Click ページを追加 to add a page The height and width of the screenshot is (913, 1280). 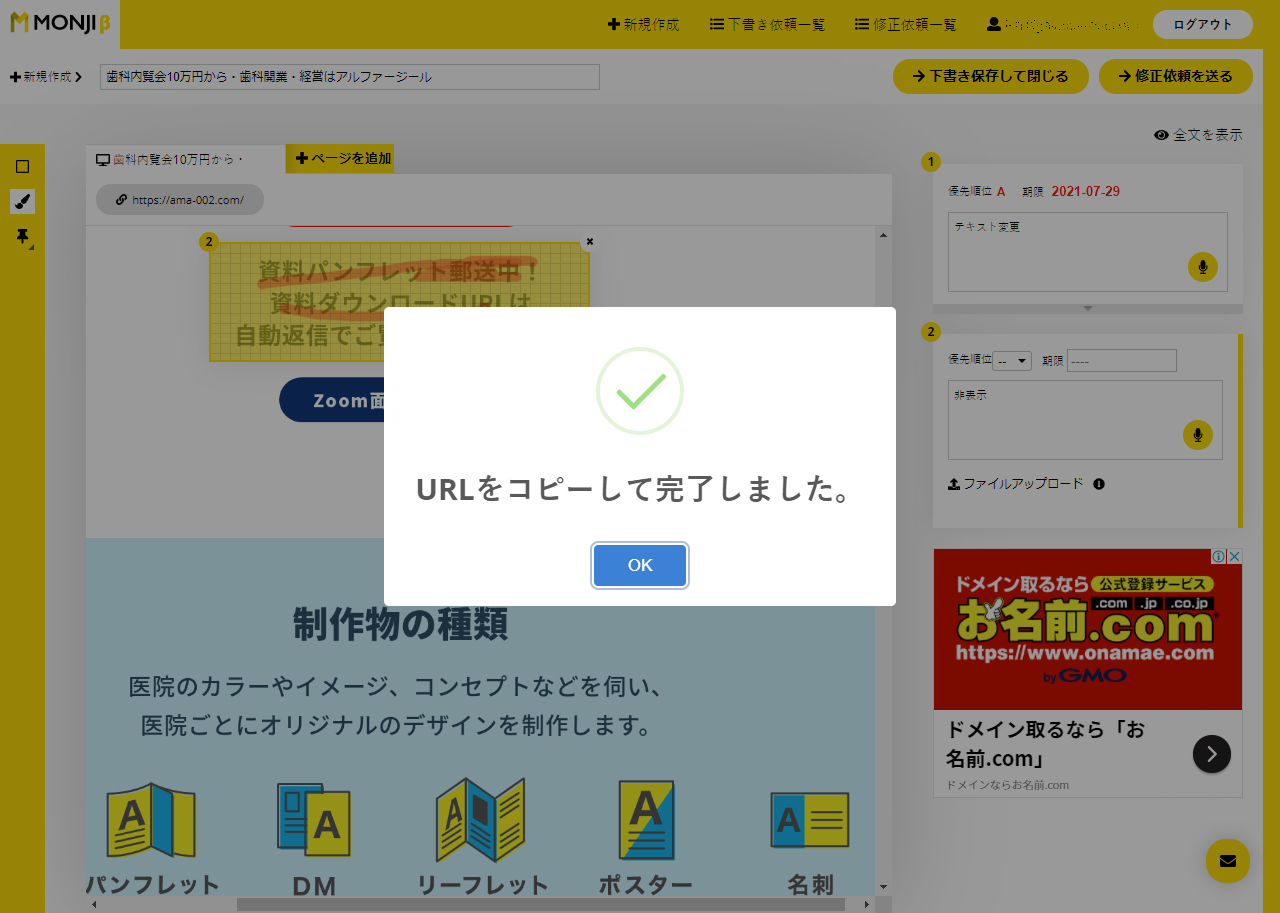coord(340,158)
